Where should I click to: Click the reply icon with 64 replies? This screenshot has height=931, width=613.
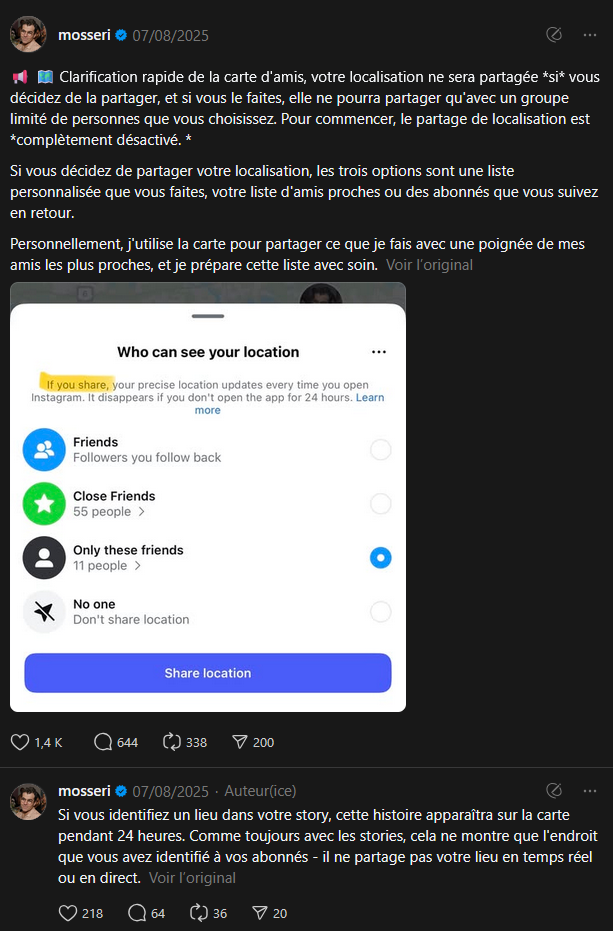137,912
